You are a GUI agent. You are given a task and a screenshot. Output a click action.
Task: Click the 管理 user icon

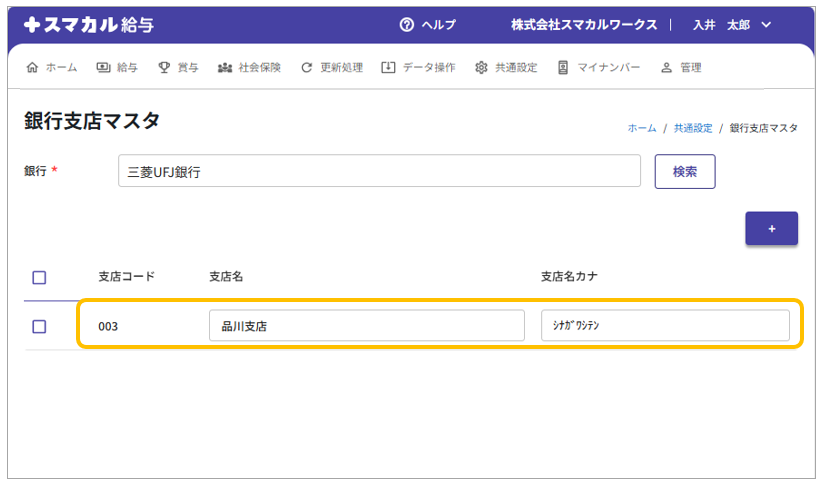click(666, 68)
